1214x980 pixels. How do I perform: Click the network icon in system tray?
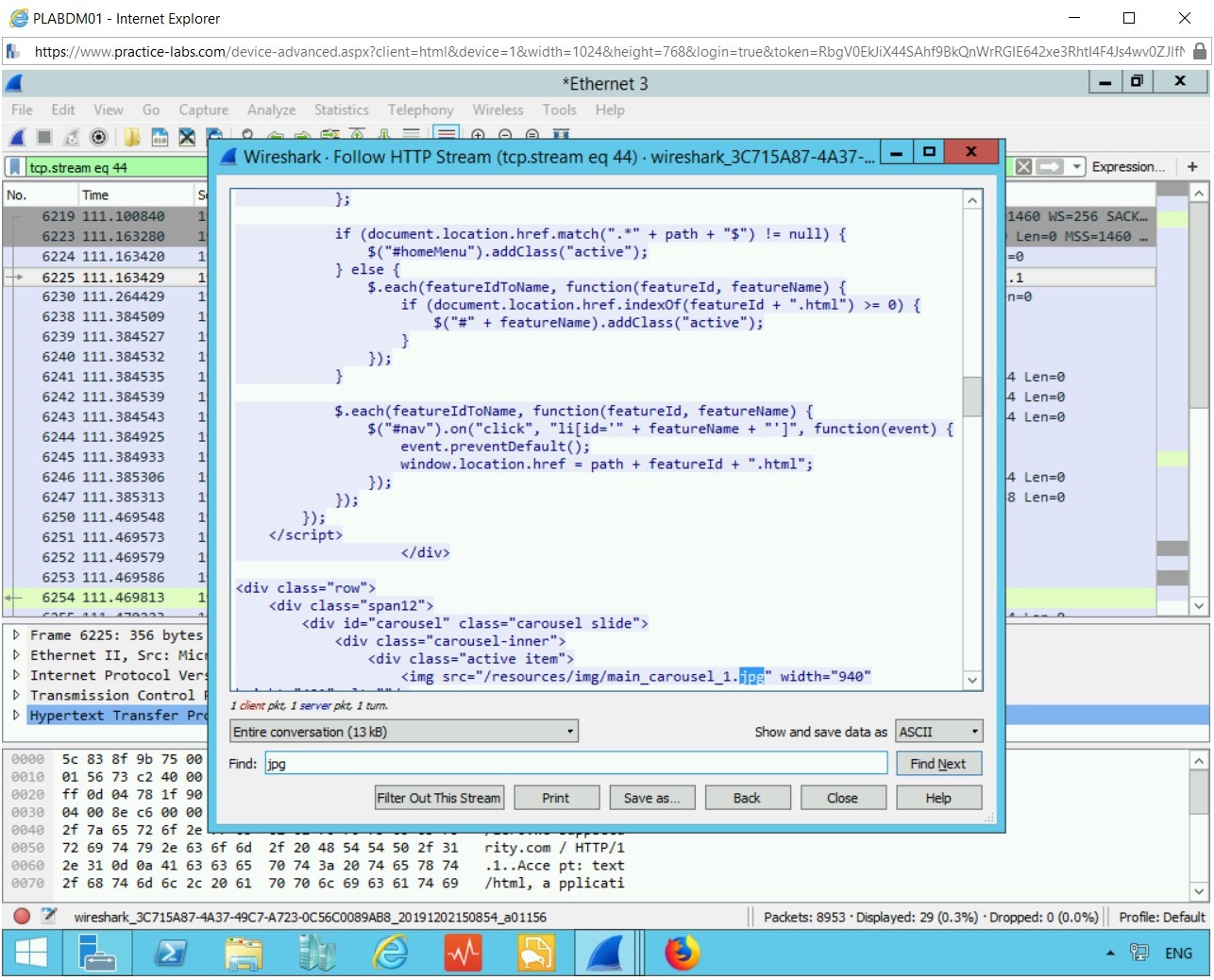pyautogui.click(x=1139, y=953)
